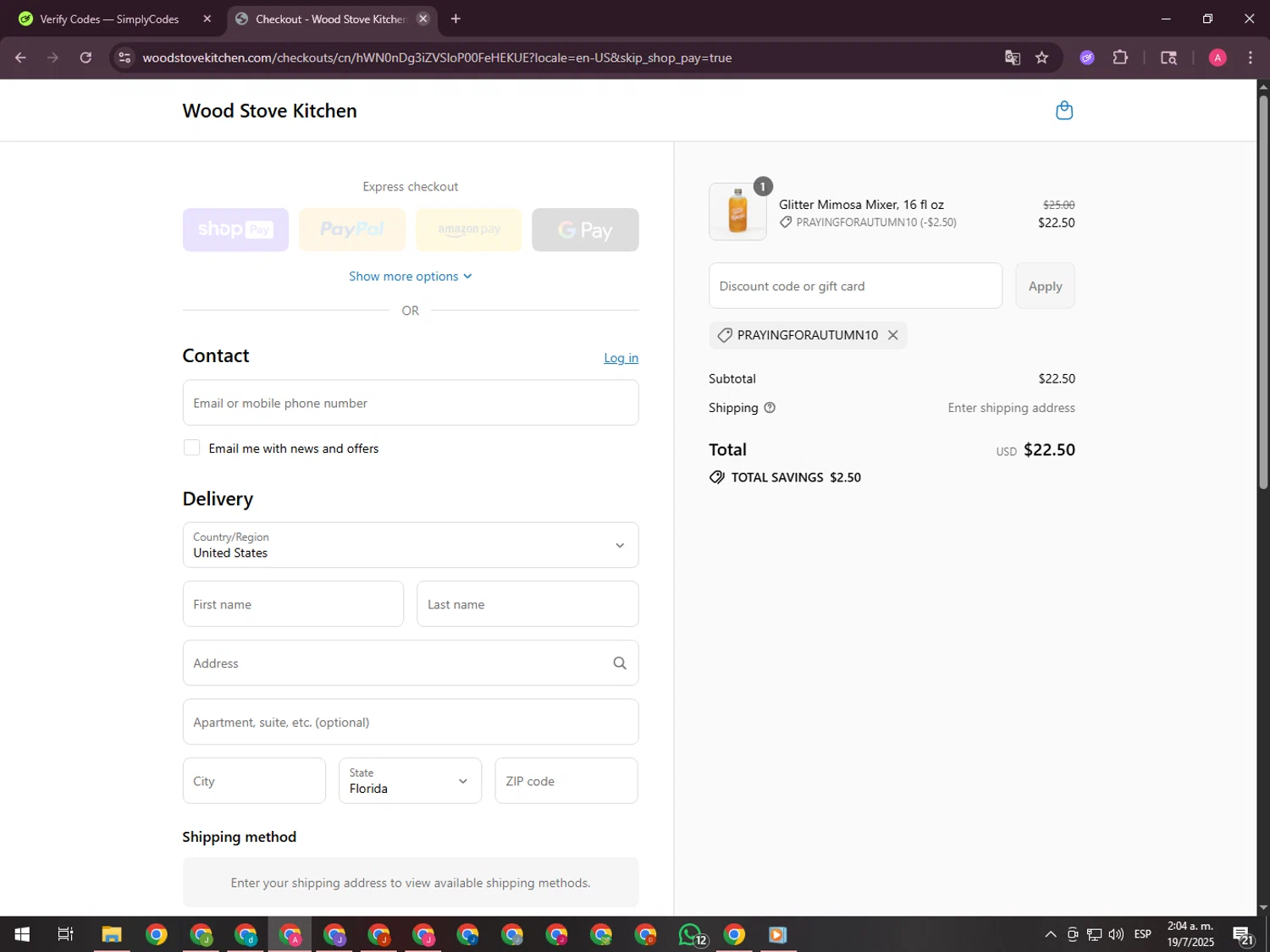Viewport: 1270px width, 952px height.
Task: View site information icon in address bar
Action: (x=124, y=58)
